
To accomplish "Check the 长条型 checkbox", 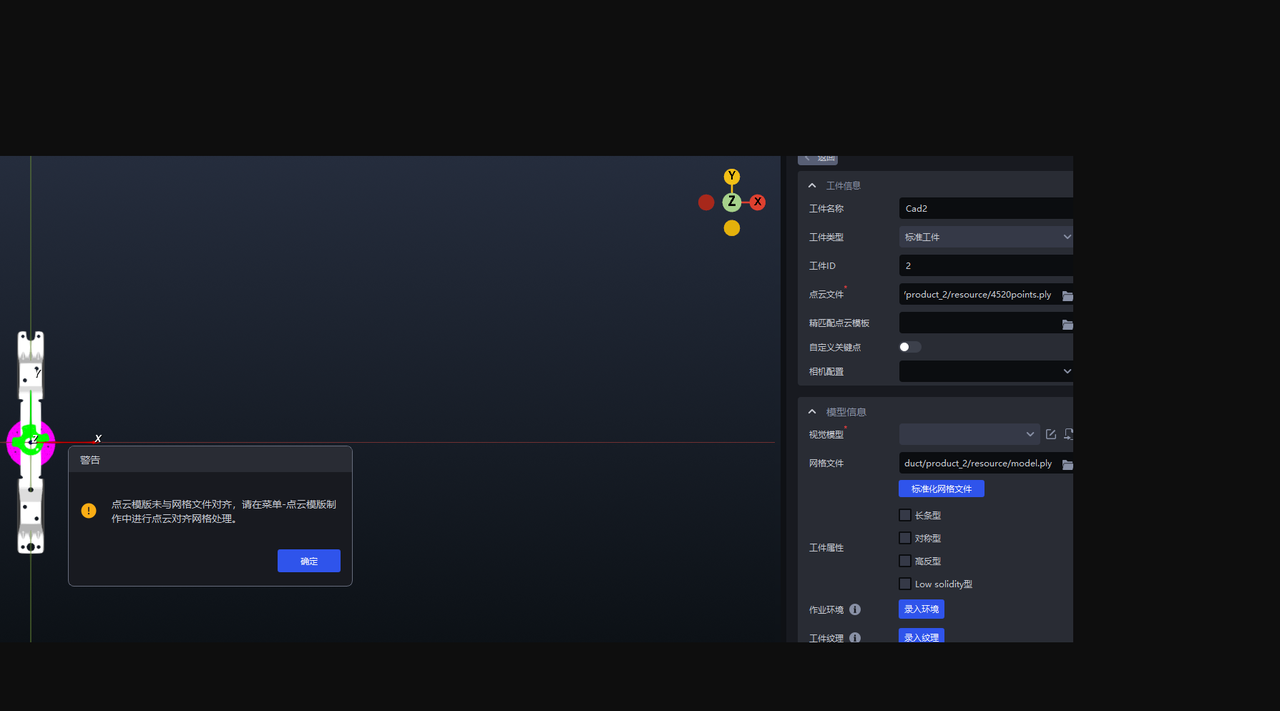I will pos(905,515).
